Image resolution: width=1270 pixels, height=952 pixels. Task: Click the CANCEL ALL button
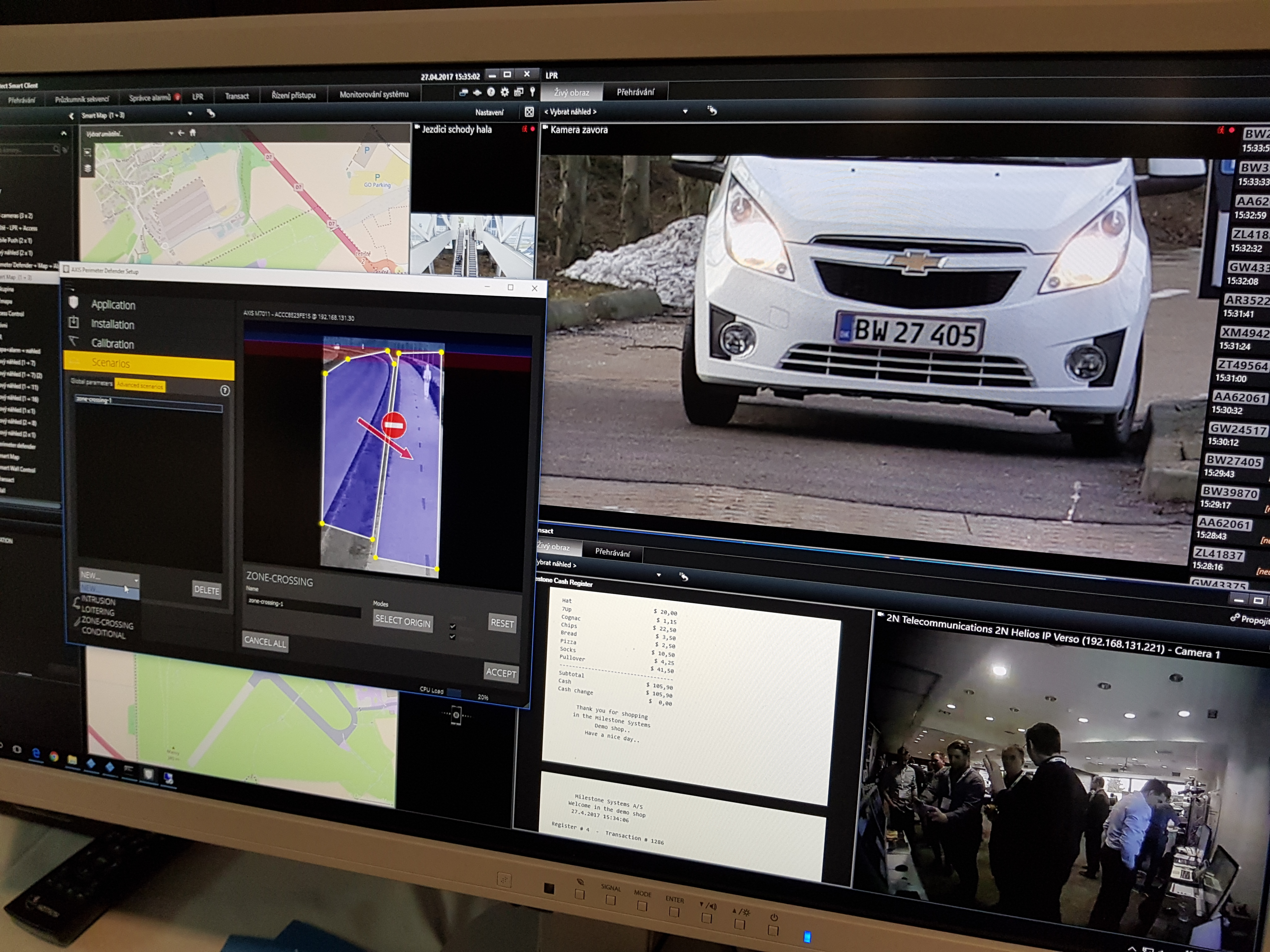pos(265,642)
